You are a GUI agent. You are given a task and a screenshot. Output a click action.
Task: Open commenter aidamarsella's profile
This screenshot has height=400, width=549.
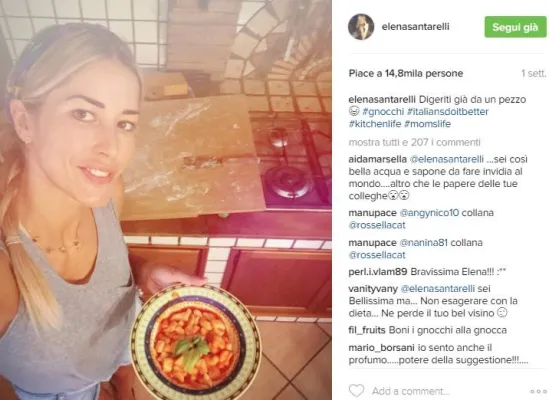point(377,159)
